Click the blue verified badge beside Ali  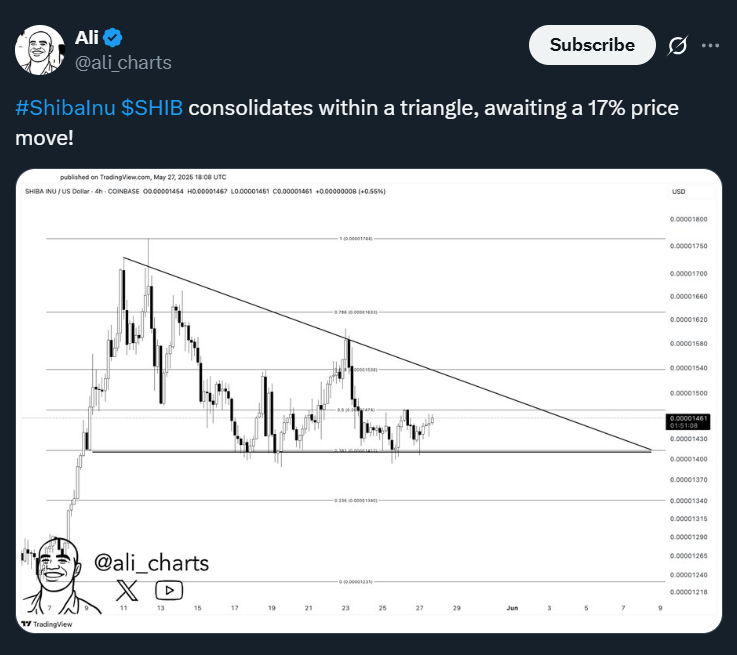(x=114, y=38)
